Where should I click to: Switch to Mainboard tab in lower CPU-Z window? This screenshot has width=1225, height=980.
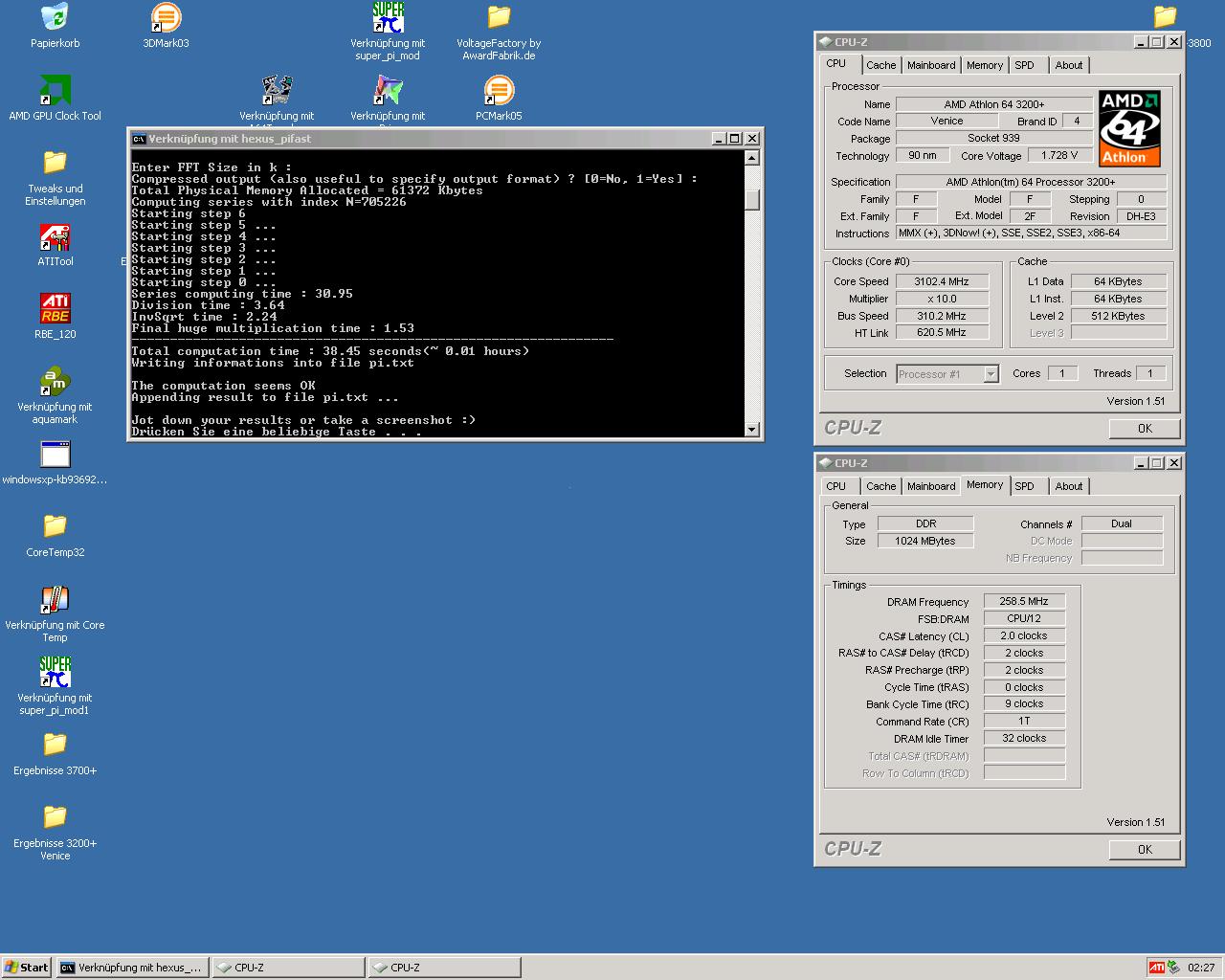931,486
